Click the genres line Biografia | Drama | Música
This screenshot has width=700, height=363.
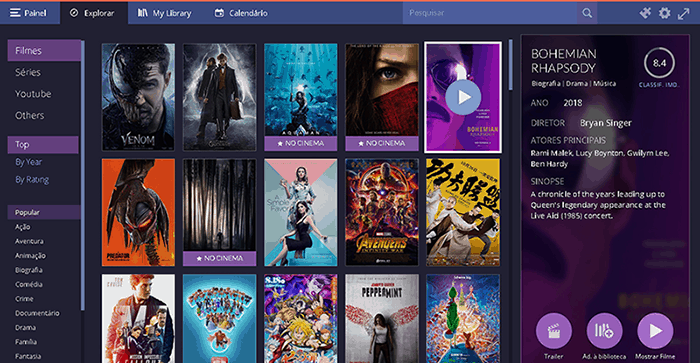(x=574, y=83)
